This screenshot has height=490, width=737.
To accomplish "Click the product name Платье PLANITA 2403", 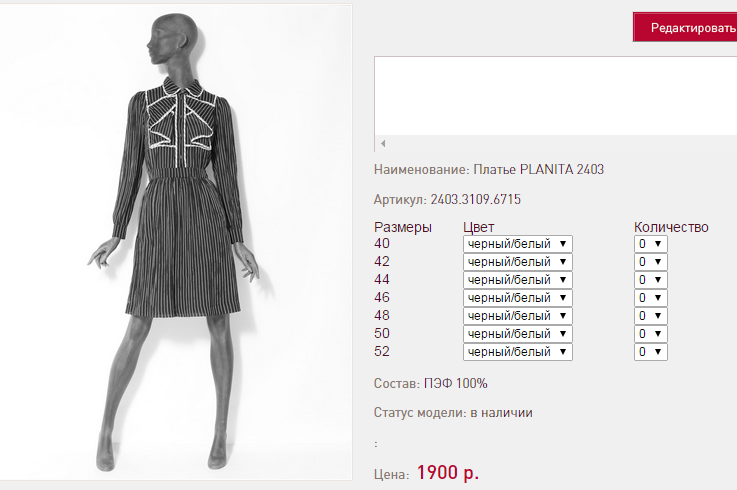I will (538, 169).
